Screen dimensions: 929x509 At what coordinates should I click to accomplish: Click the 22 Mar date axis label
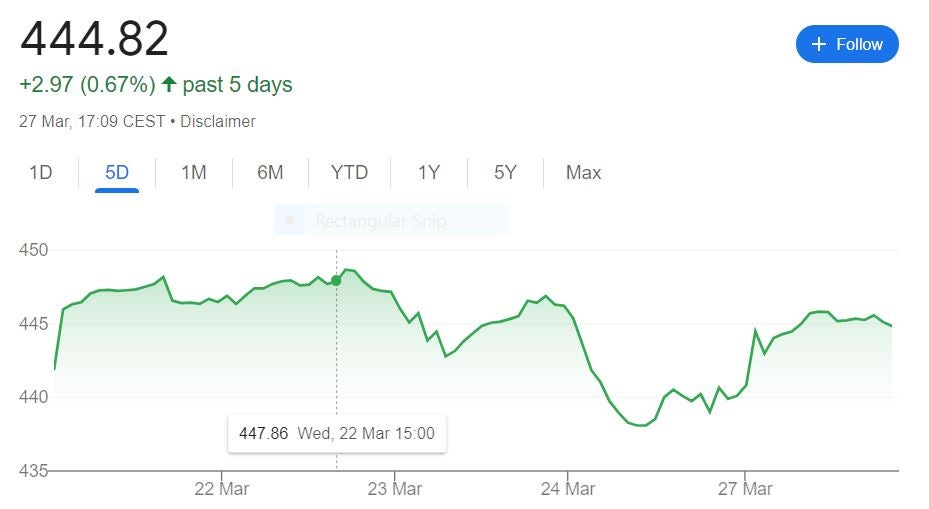point(221,489)
